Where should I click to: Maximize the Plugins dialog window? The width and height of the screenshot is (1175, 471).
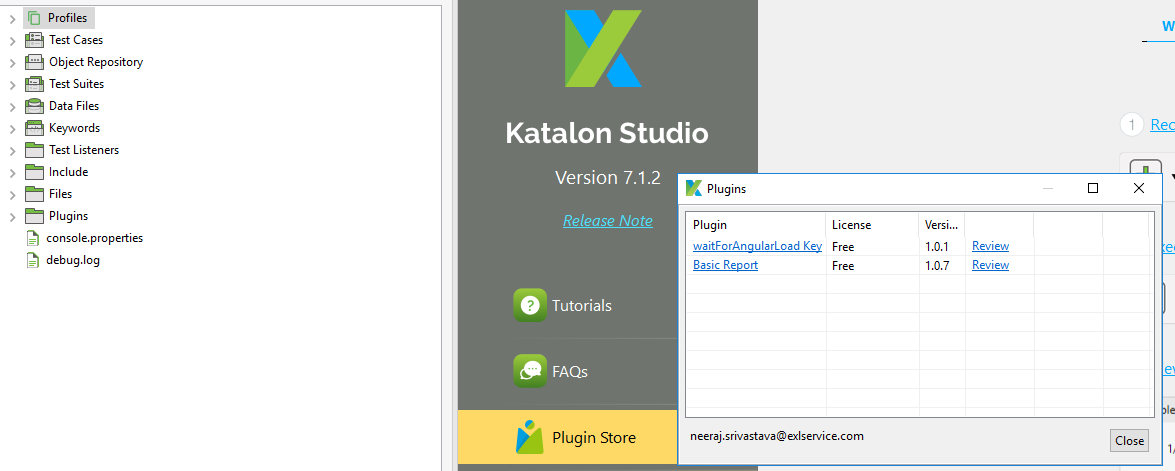(1093, 189)
